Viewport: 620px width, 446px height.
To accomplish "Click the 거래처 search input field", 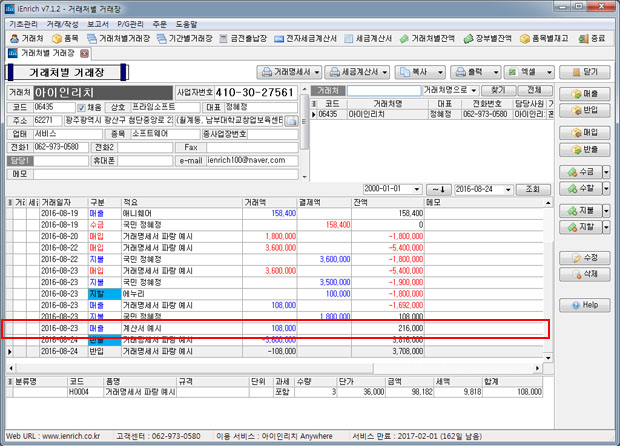I will click(383, 91).
